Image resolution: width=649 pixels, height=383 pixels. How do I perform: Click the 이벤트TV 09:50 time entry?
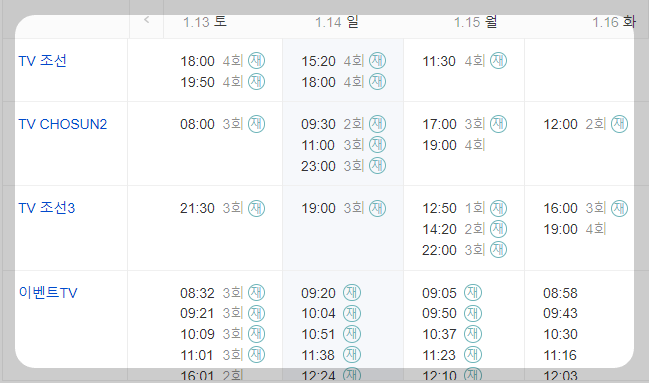[x=439, y=313]
